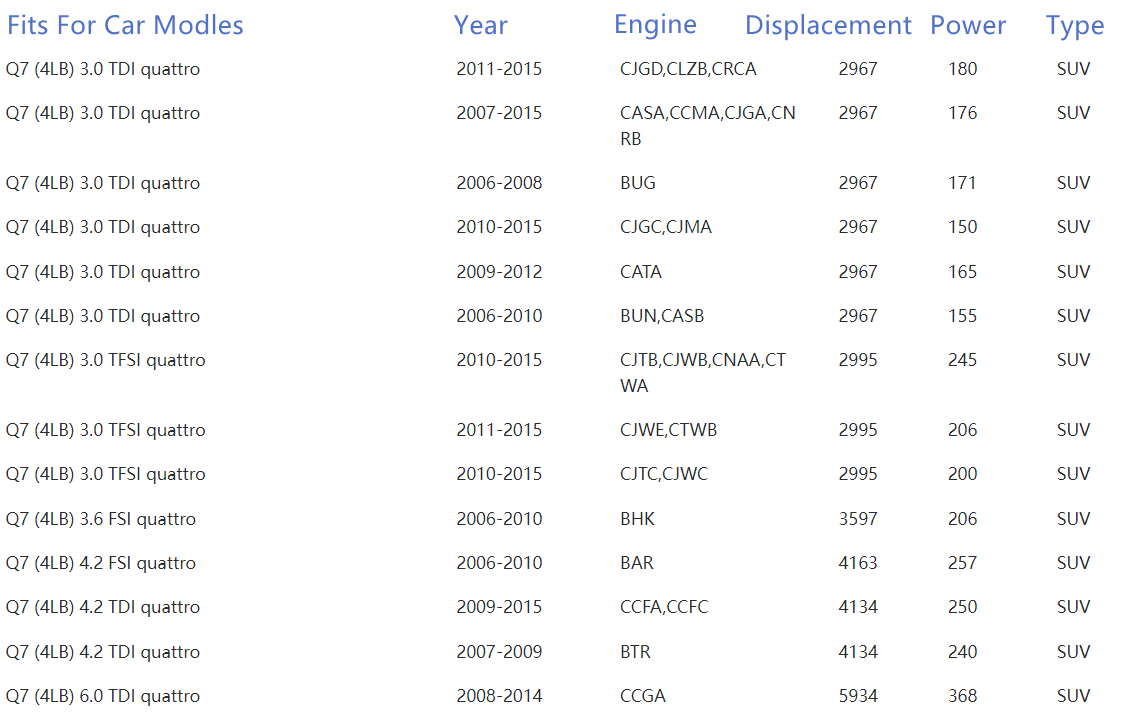Click the BAR engine code
Viewport: 1126px width, 721px height.
click(637, 563)
